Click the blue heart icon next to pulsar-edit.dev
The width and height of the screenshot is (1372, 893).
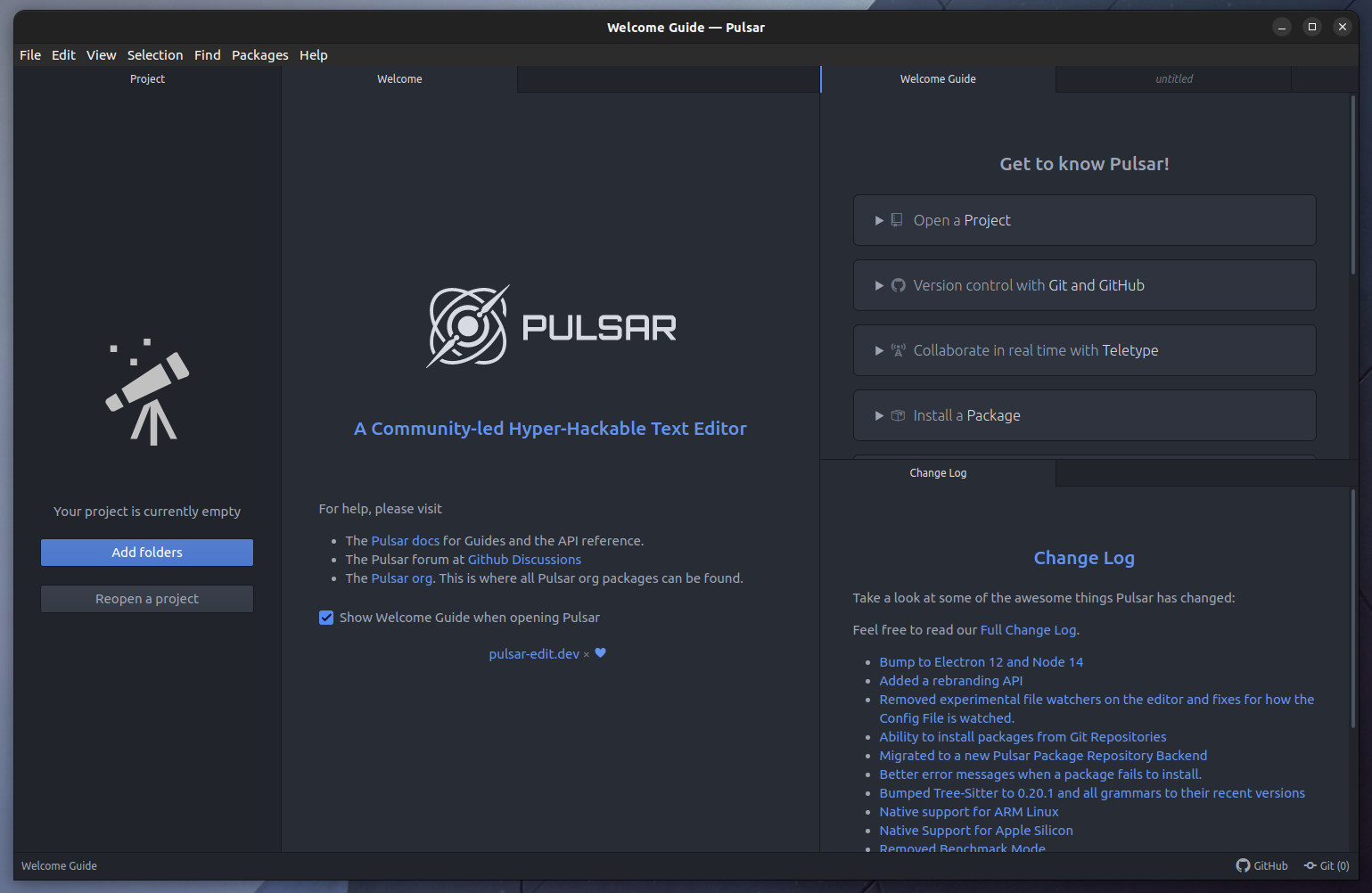[x=600, y=653]
